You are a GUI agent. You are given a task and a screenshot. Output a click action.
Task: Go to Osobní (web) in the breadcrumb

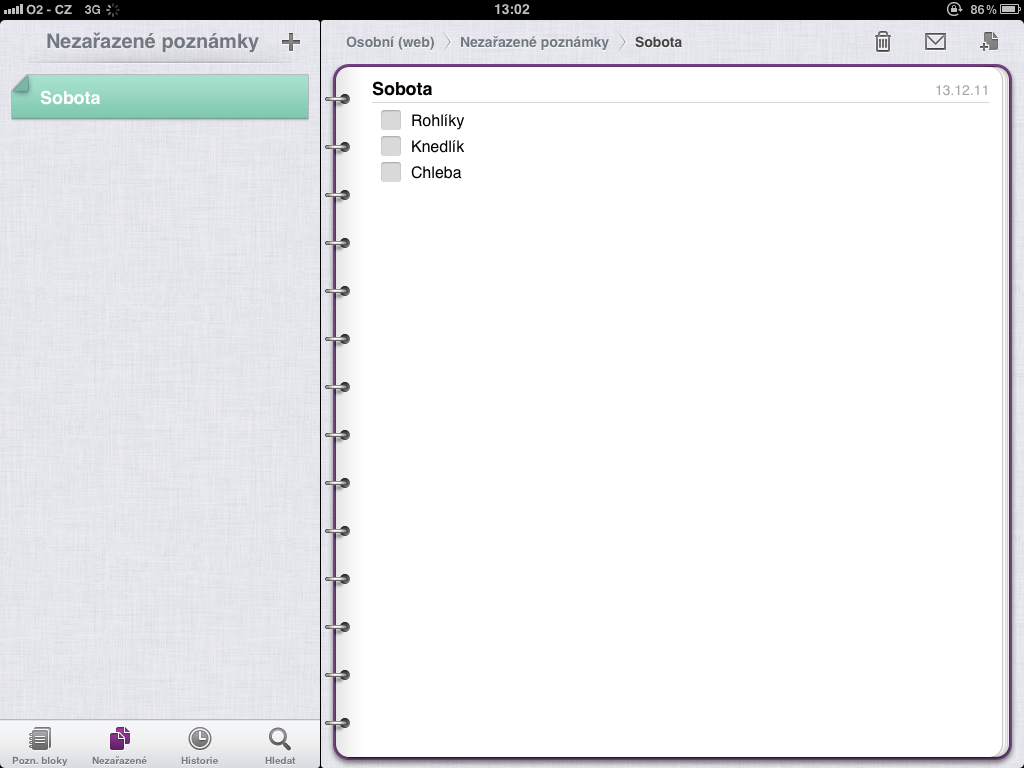[x=390, y=42]
